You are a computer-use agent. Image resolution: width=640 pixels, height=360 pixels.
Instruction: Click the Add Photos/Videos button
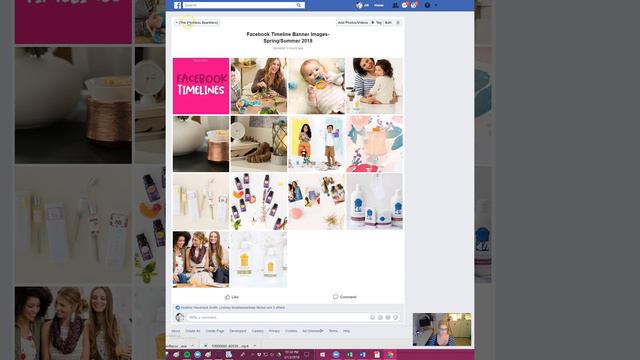[x=353, y=22]
